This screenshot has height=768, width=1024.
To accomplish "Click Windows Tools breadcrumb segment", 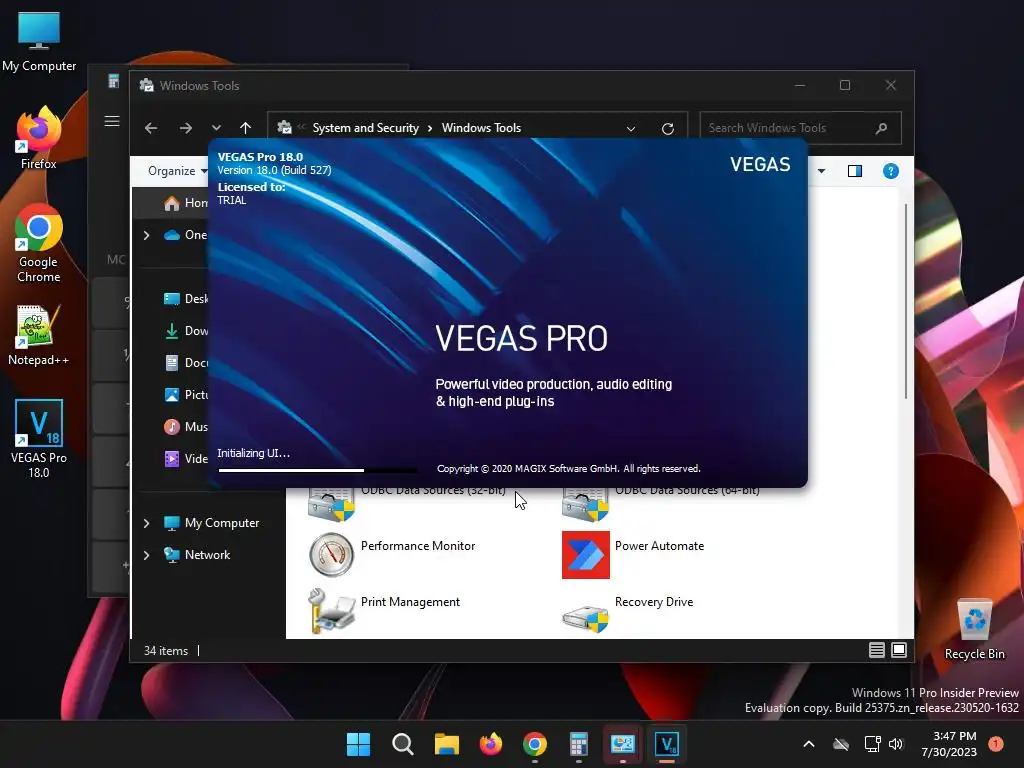I will click(481, 128).
